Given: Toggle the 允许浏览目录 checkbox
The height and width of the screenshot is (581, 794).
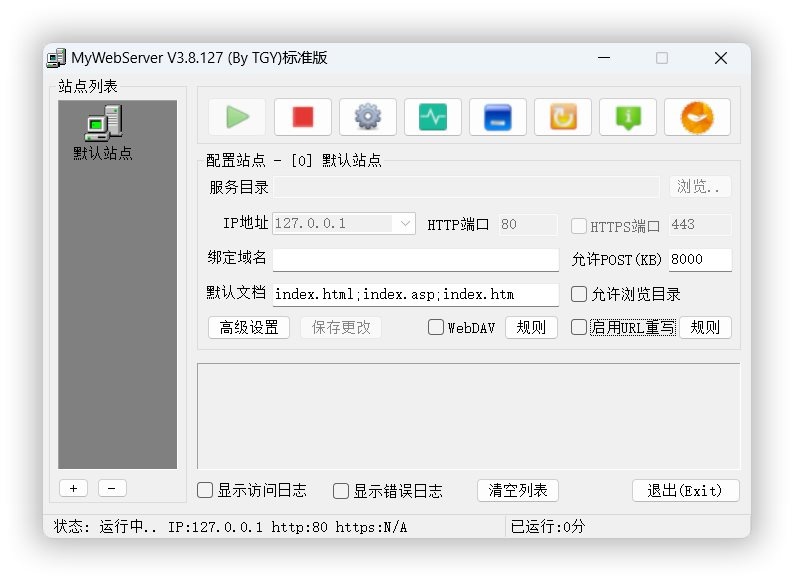Looking at the screenshot, I should point(579,294).
